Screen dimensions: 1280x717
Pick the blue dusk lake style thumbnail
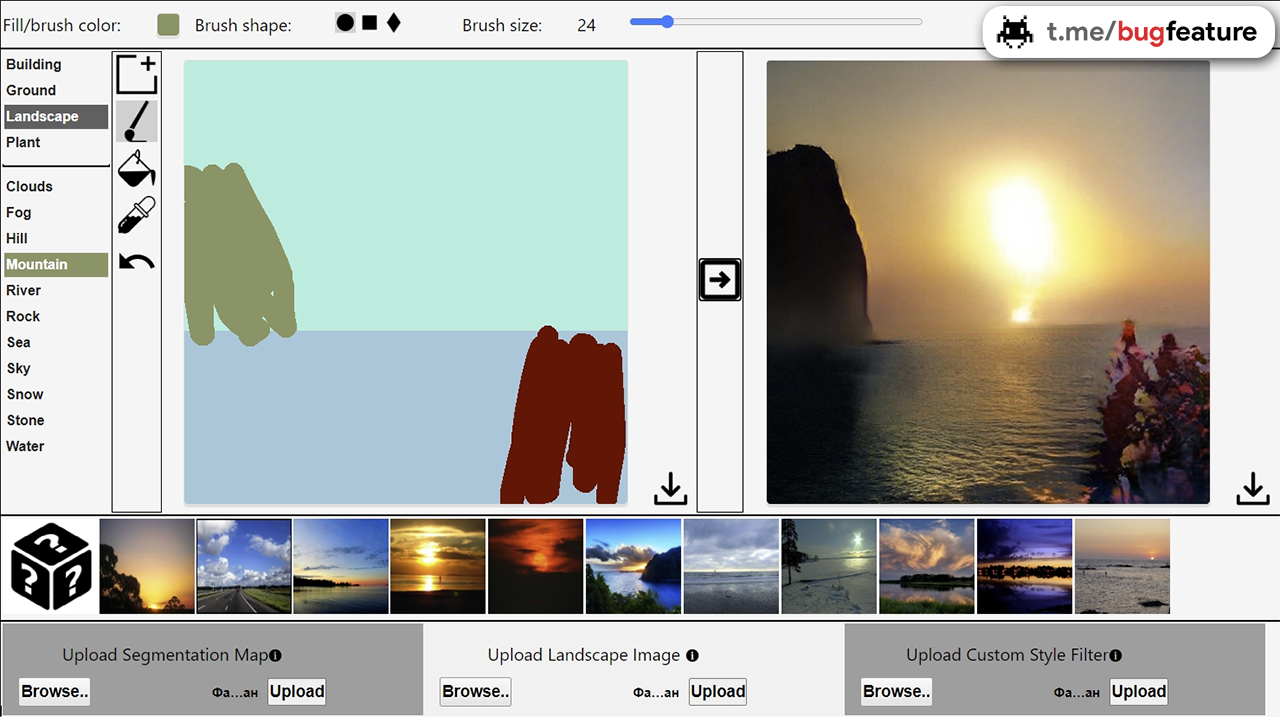pos(341,566)
